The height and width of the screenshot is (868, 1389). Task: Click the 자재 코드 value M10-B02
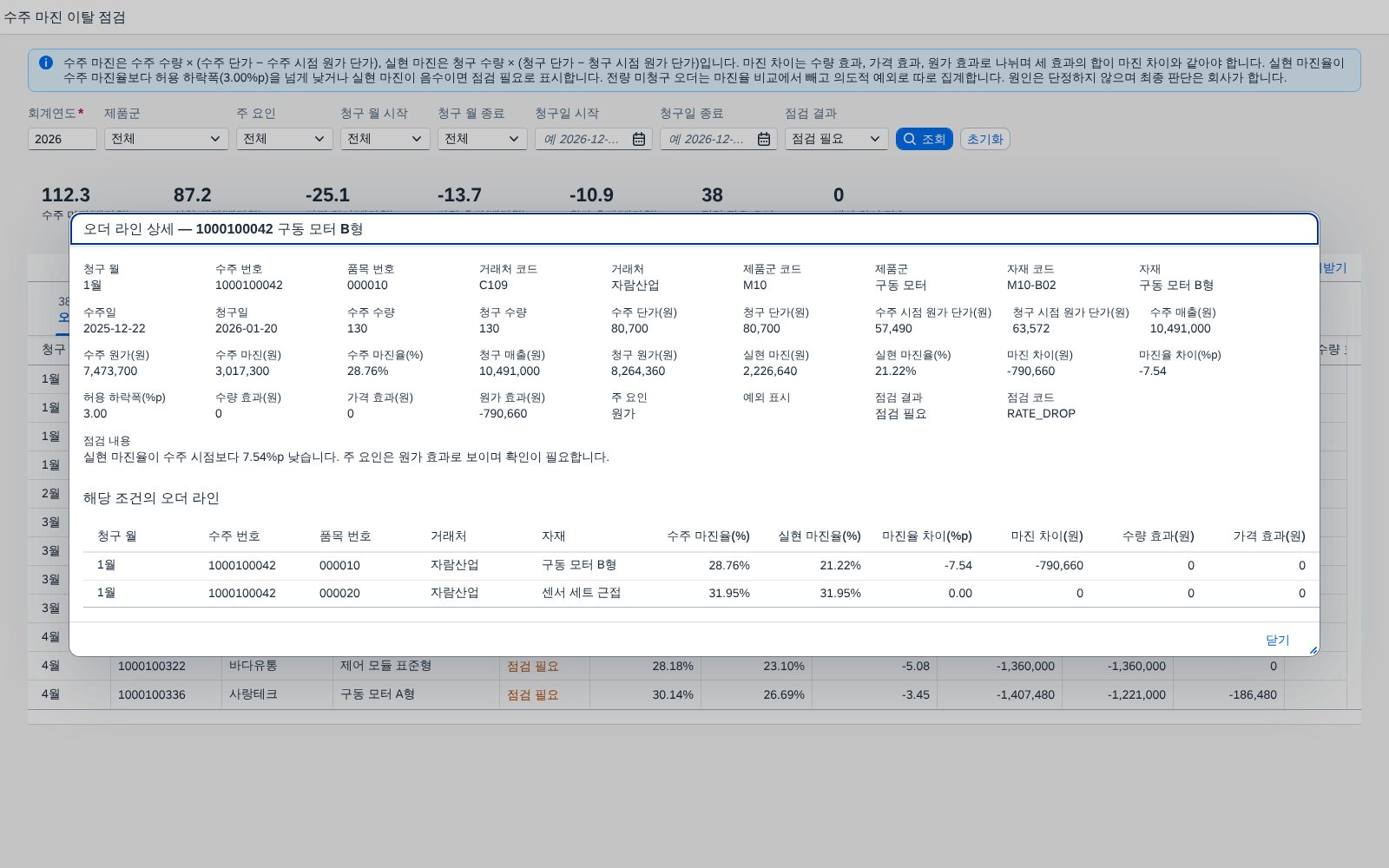pyautogui.click(x=1031, y=285)
